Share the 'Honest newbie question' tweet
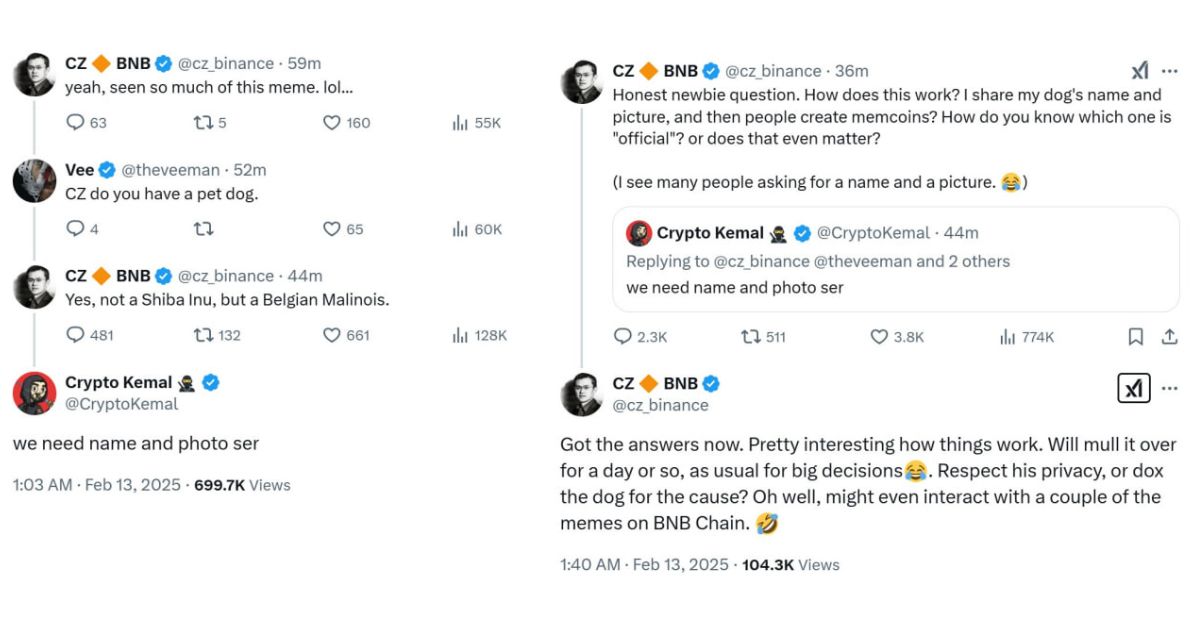This screenshot has height=628, width=1200. [1169, 337]
